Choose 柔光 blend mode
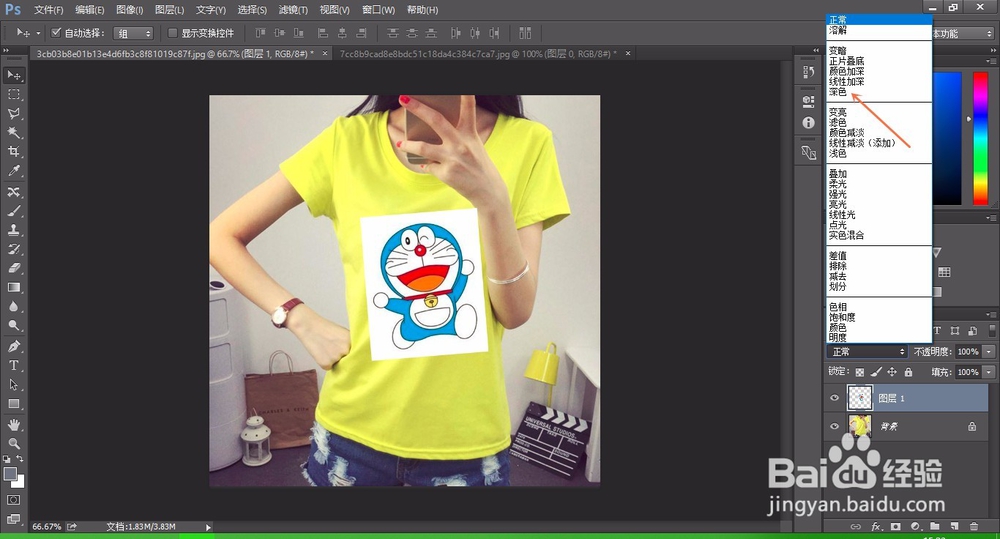Screen dimensions: 1000x539 point(837,184)
